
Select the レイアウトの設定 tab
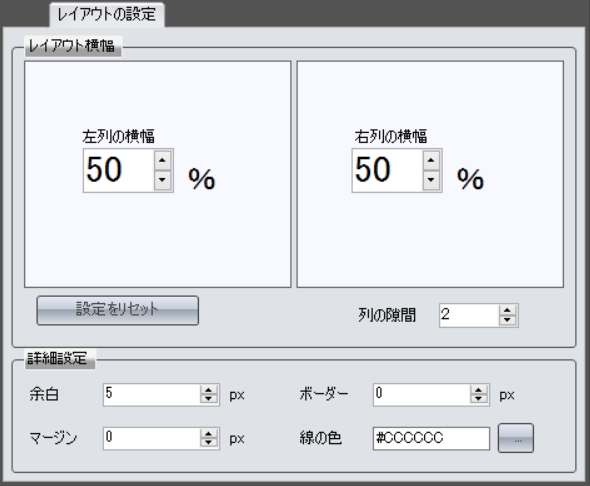[x=106, y=15]
